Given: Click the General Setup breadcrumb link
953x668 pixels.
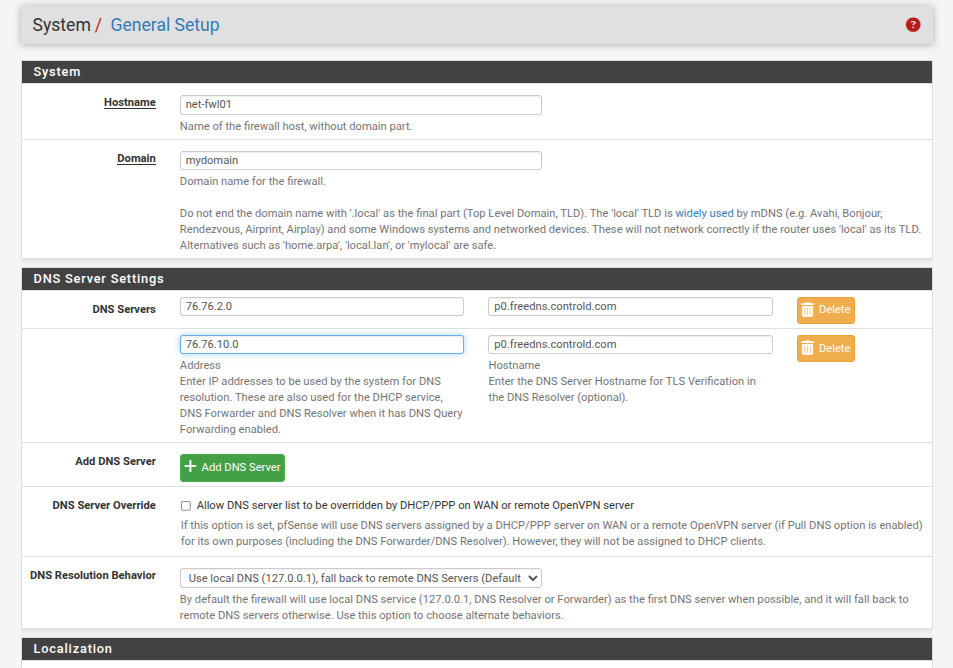Looking at the screenshot, I should (x=165, y=25).
